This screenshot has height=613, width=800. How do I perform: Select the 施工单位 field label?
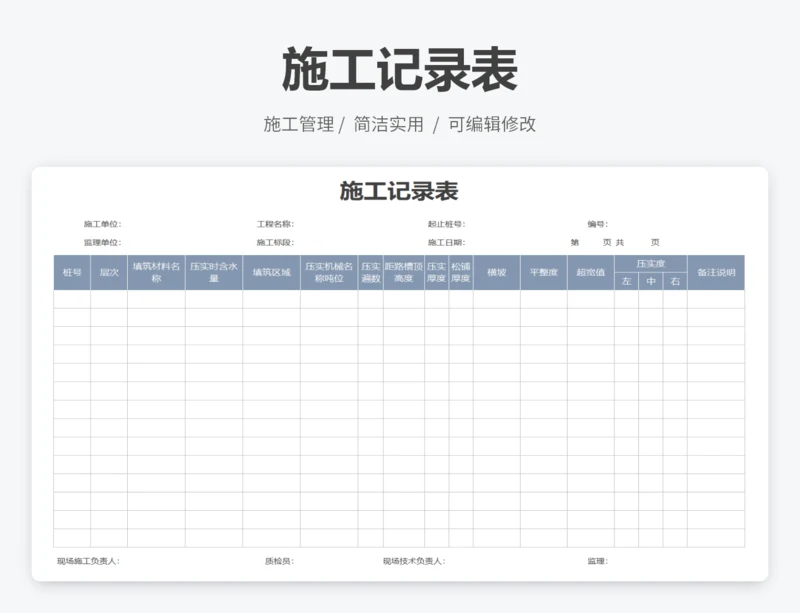(x=103, y=224)
